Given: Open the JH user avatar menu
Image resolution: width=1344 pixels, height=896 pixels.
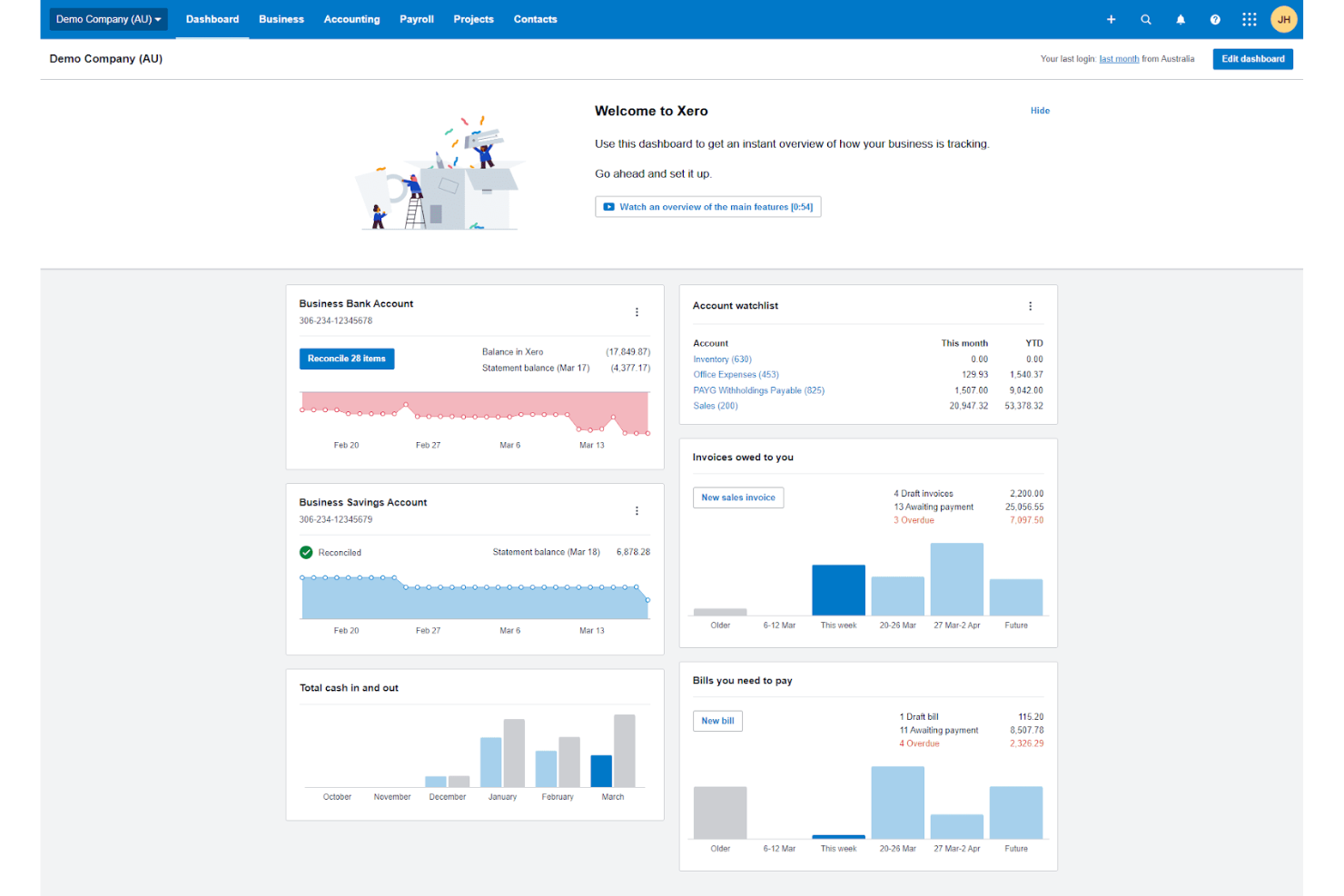Looking at the screenshot, I should click(x=1284, y=19).
